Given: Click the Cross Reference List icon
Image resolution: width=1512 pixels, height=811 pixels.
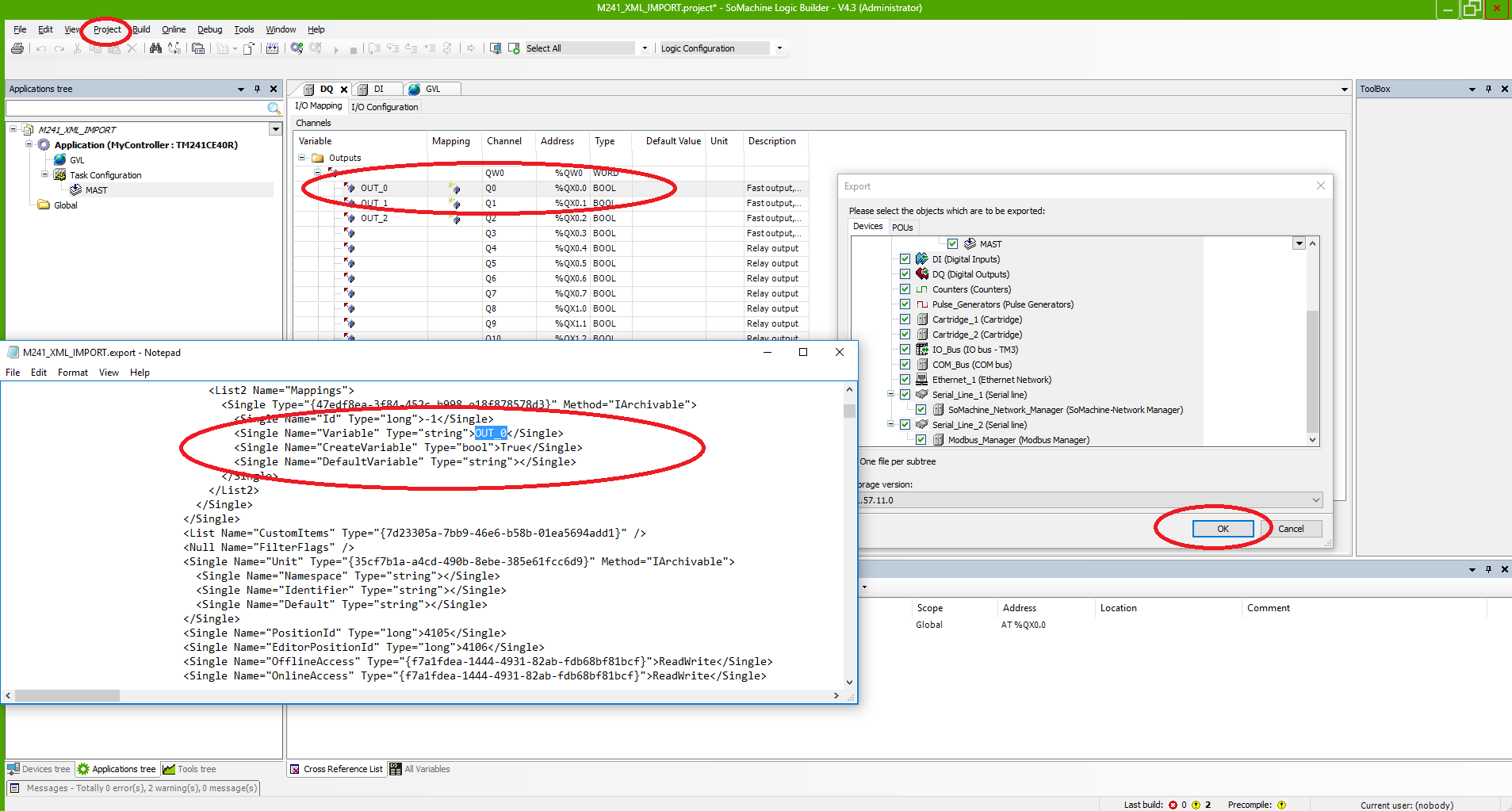Looking at the screenshot, I should point(295,769).
